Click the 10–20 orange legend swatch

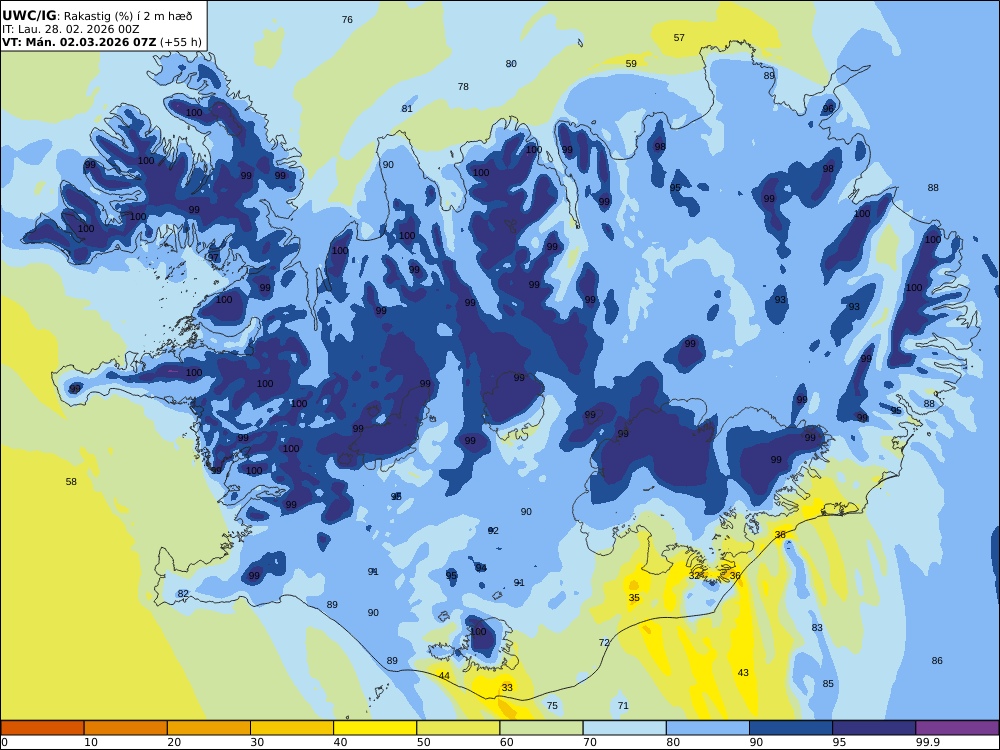(126, 728)
